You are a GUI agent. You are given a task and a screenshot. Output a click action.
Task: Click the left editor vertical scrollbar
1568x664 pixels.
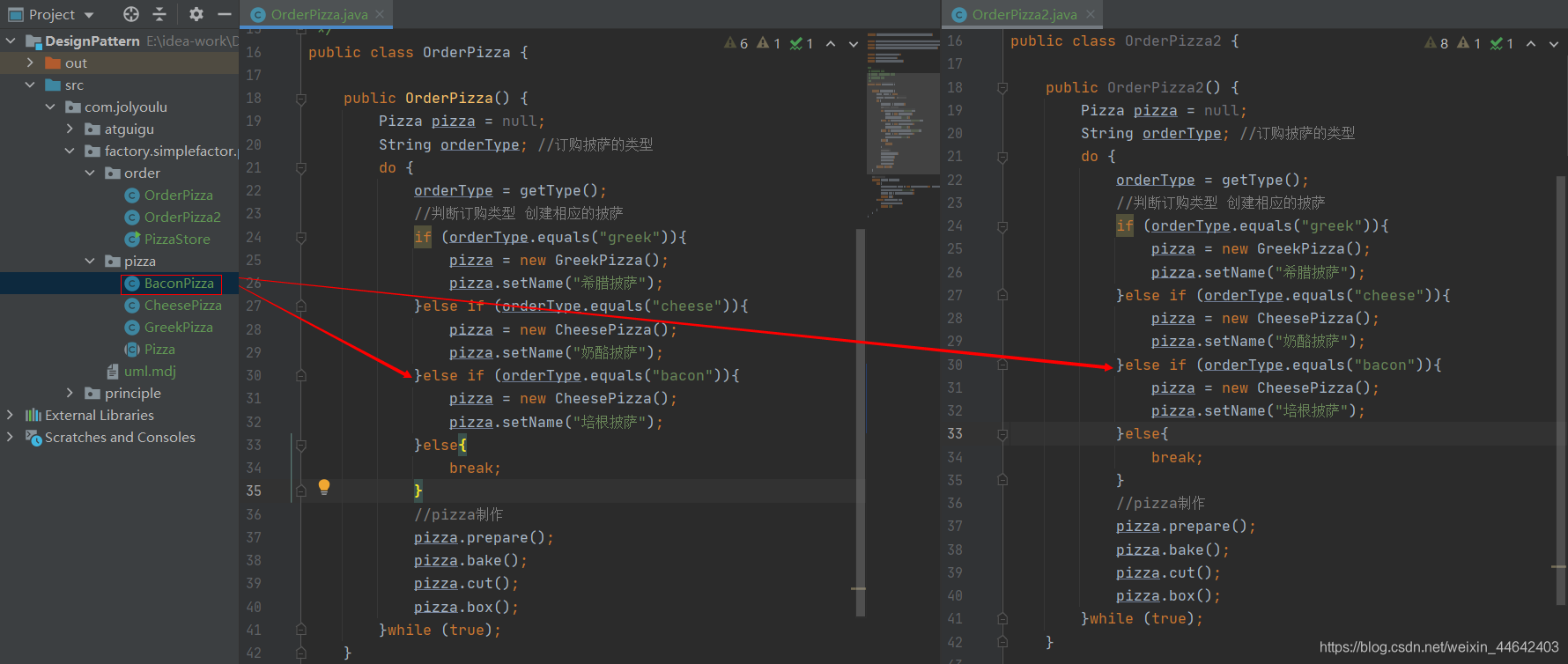[860, 423]
